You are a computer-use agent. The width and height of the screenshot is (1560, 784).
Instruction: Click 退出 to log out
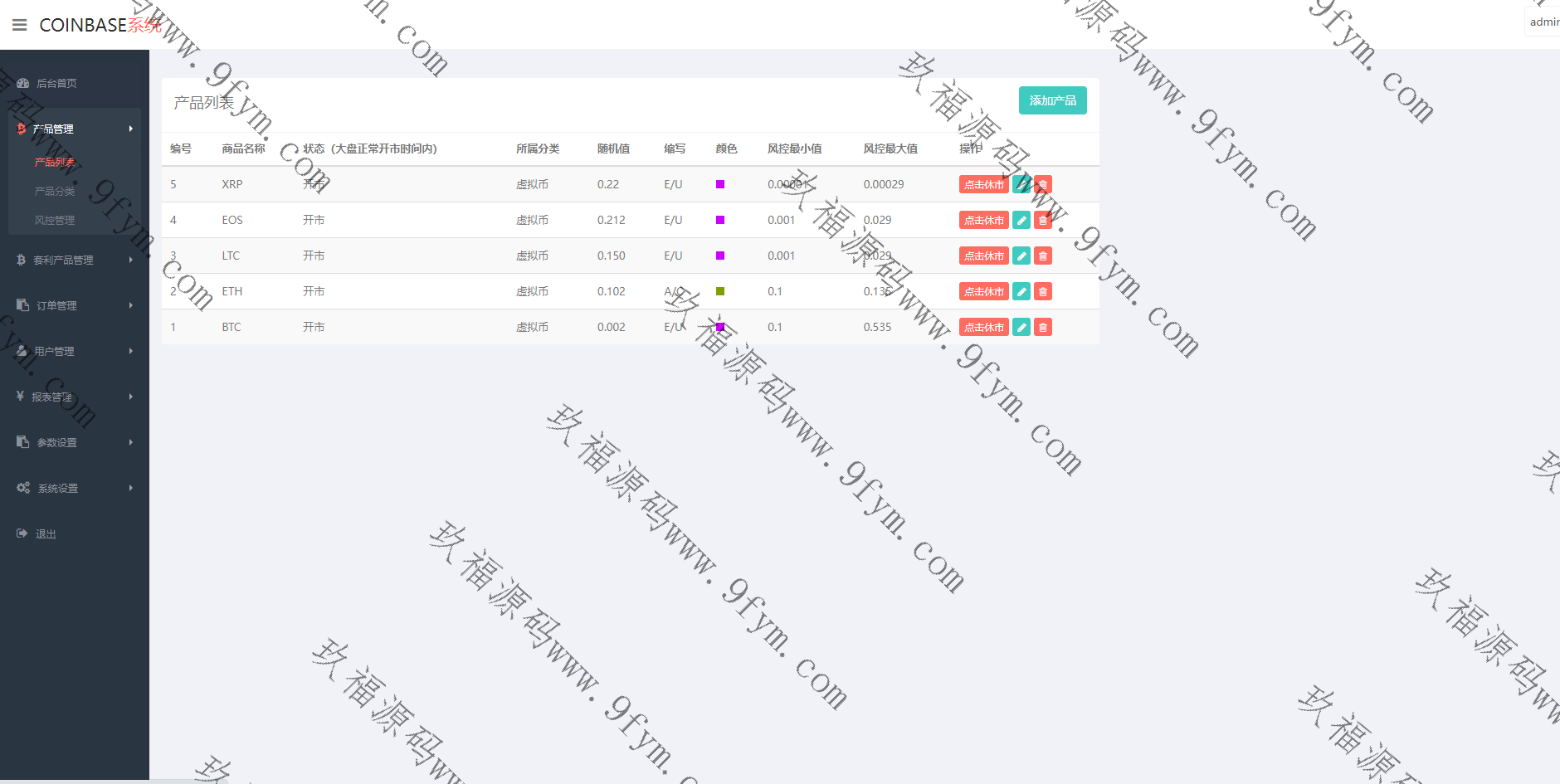pyautogui.click(x=46, y=533)
